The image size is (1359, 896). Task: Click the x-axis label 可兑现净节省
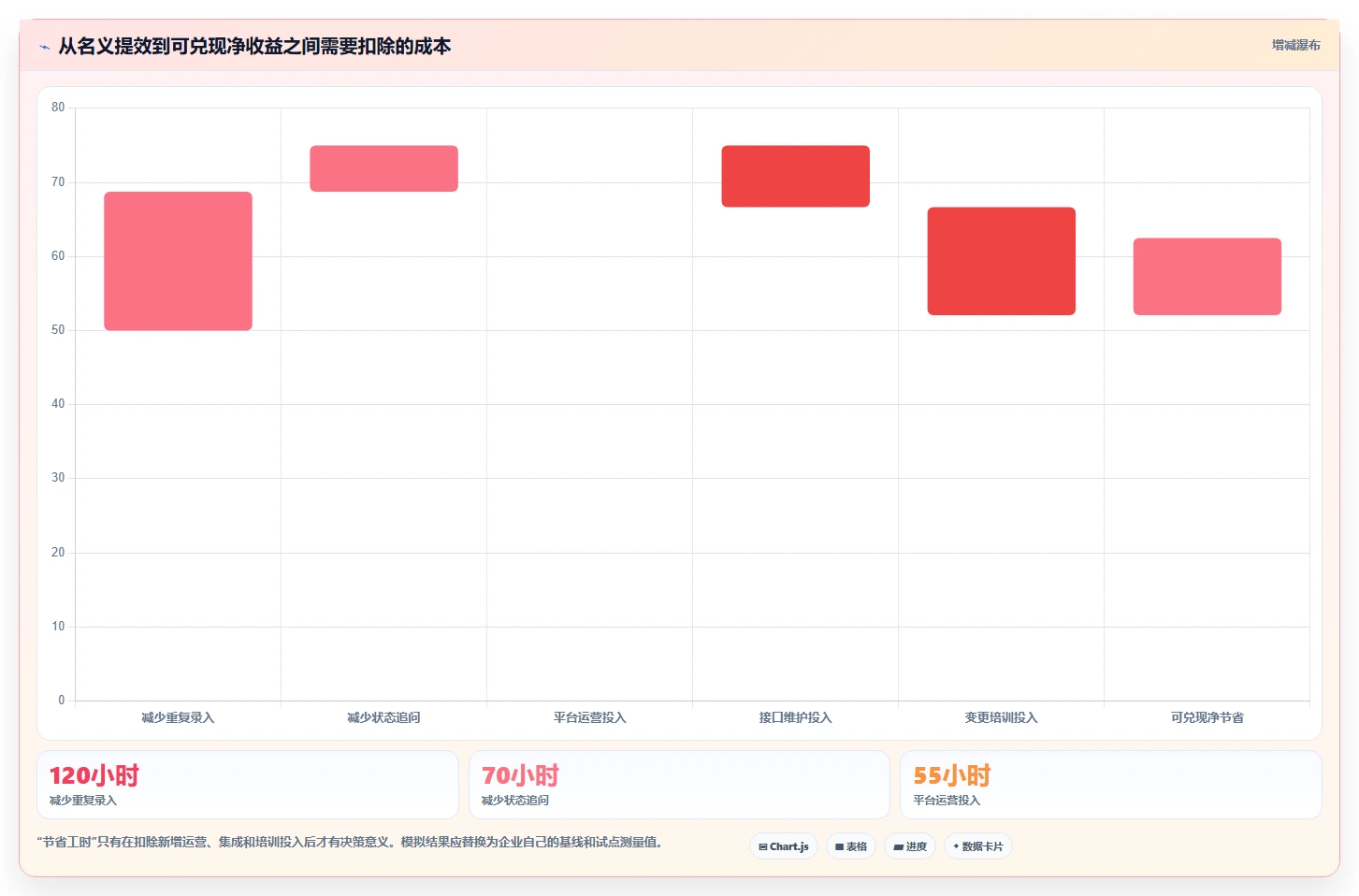point(1207,717)
